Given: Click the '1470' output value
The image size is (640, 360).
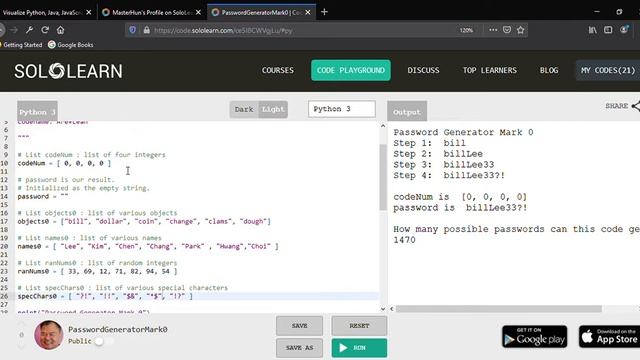Looking at the screenshot, I should coord(404,240).
